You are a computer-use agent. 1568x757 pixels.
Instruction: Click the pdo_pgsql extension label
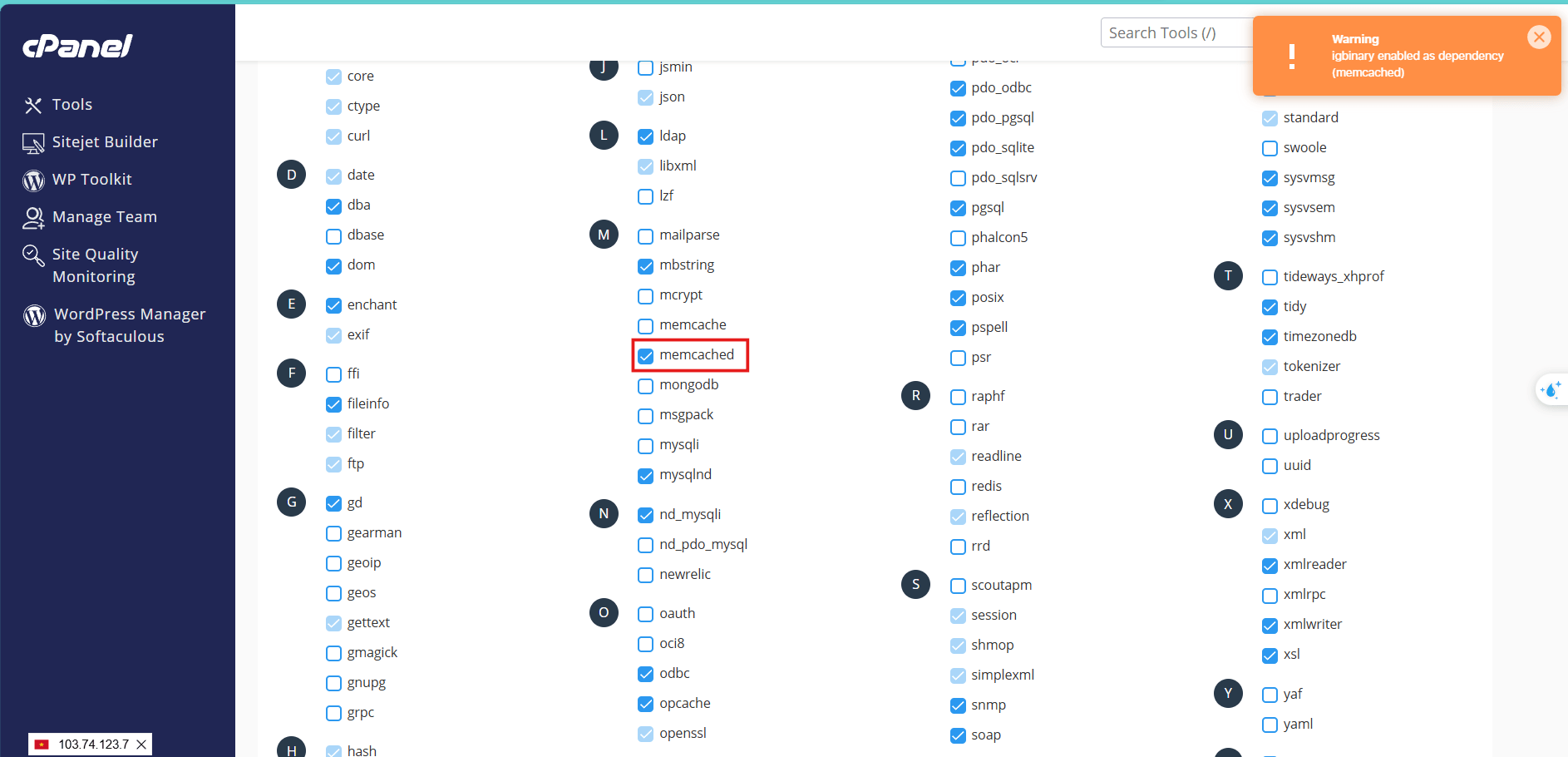tap(1003, 117)
